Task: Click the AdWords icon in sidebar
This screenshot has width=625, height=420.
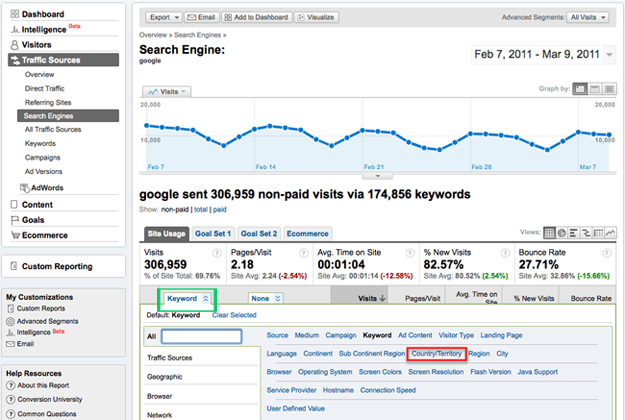Action: [x=25, y=188]
